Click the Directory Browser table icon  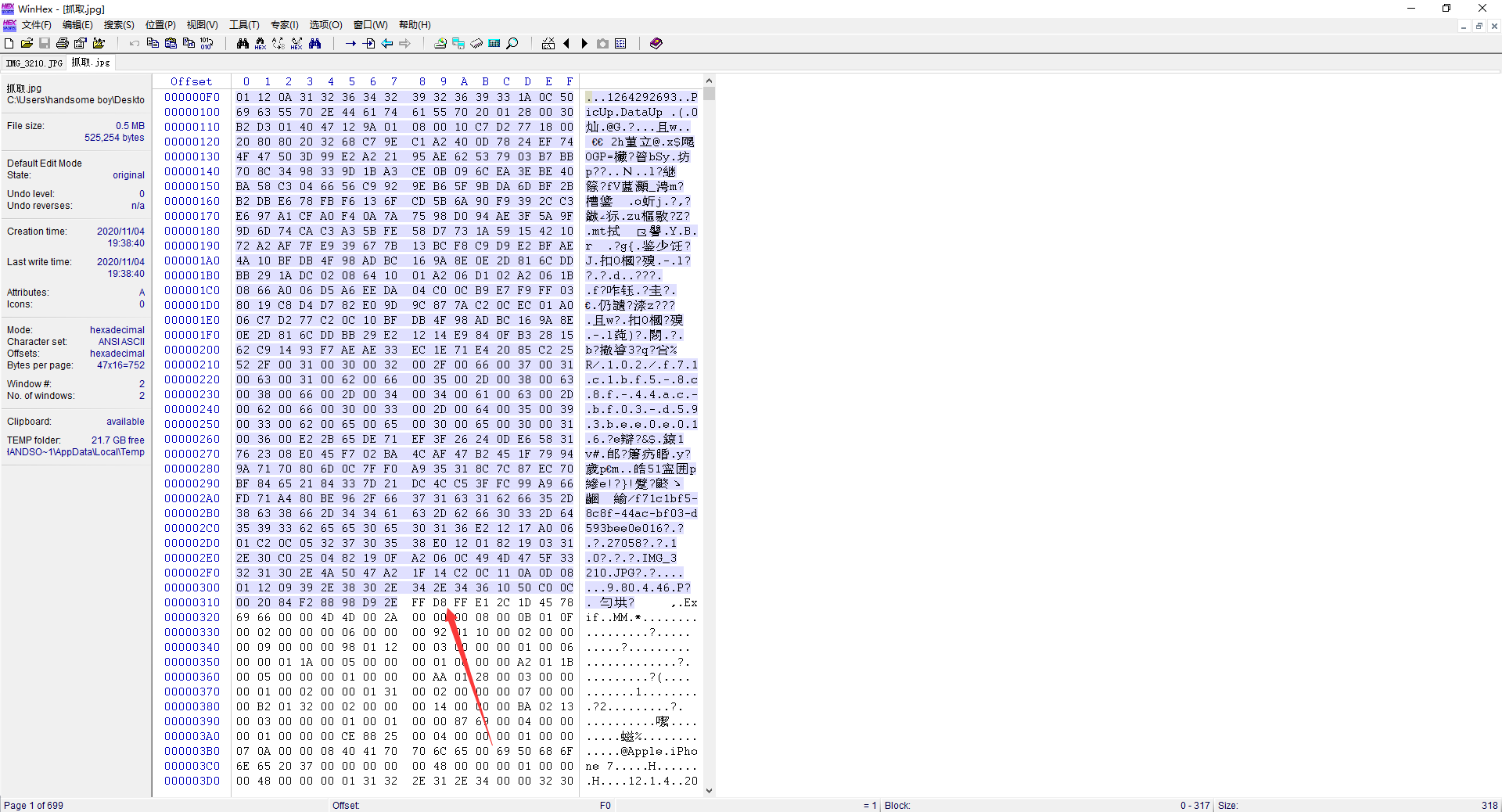pyautogui.click(x=620, y=44)
